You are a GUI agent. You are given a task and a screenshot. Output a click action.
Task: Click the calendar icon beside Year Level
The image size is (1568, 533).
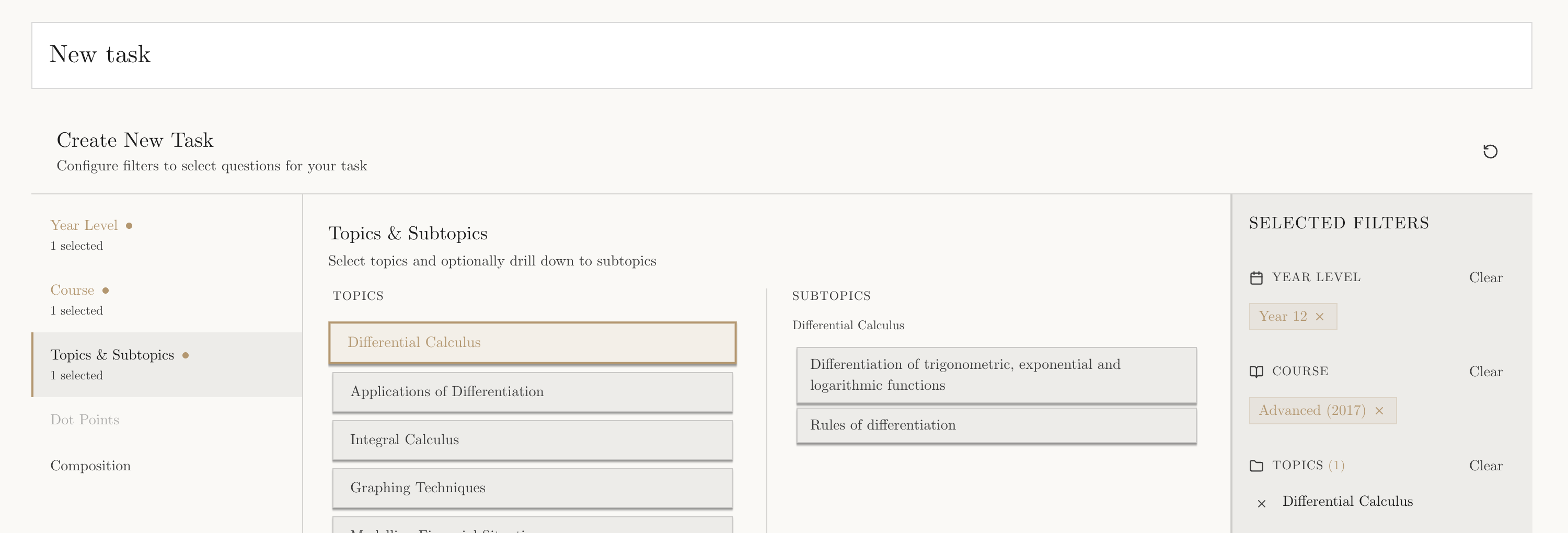[x=1256, y=278]
